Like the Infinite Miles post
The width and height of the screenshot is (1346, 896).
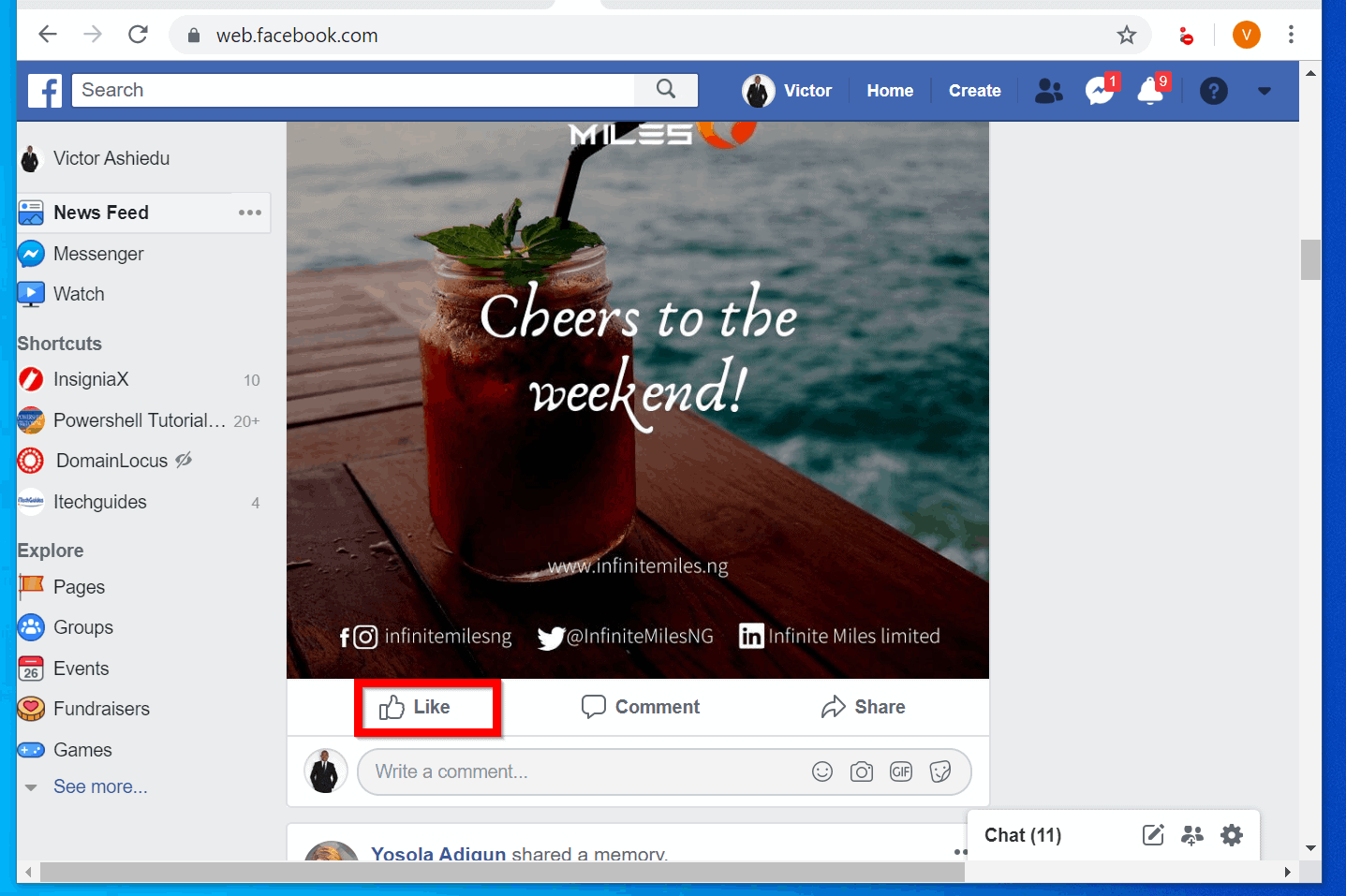(x=428, y=707)
